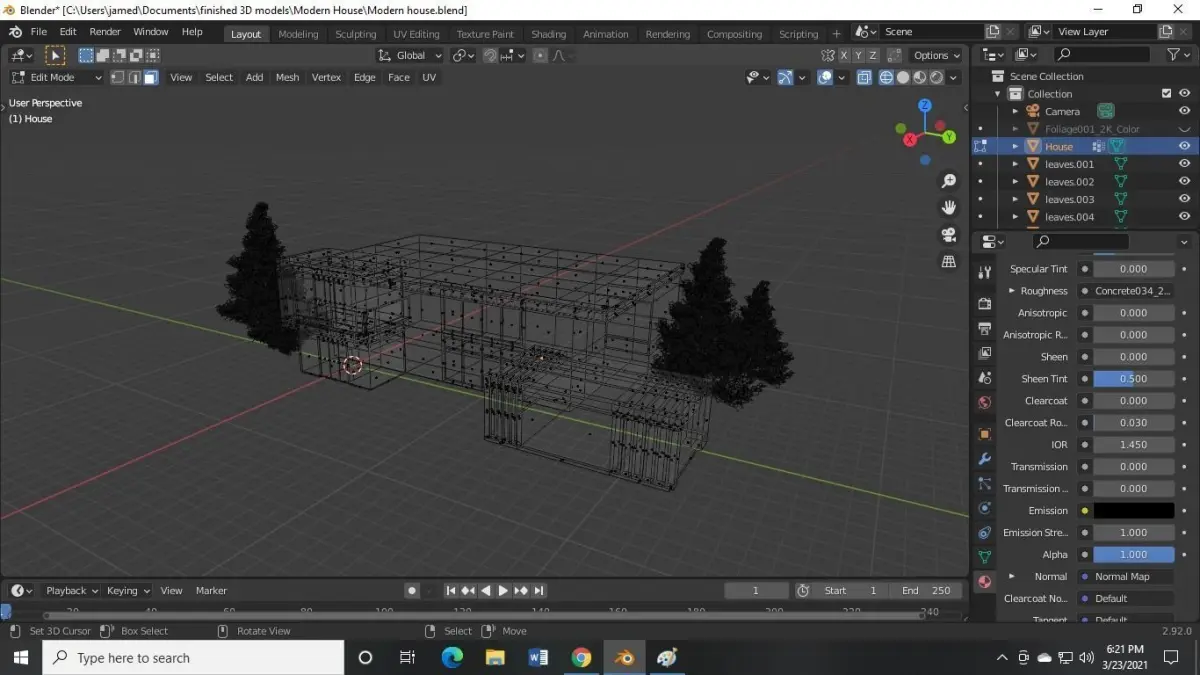Open the Object properties tab
The width and height of the screenshot is (1200, 675).
point(985,434)
